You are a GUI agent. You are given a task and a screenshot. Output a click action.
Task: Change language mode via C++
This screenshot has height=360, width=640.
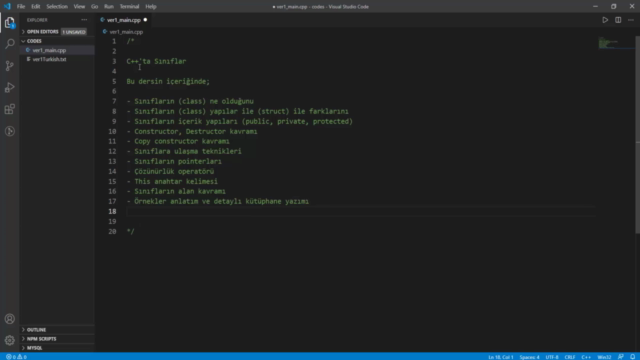586,357
